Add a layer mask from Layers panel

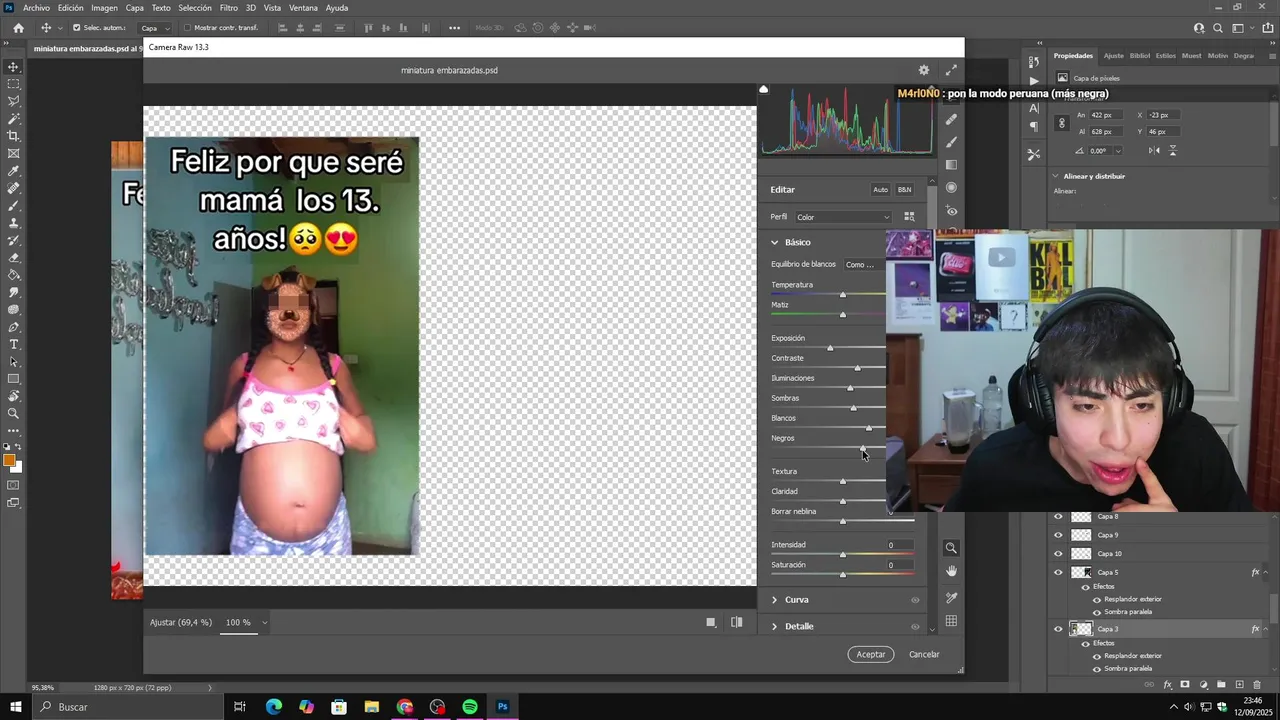[1185, 685]
